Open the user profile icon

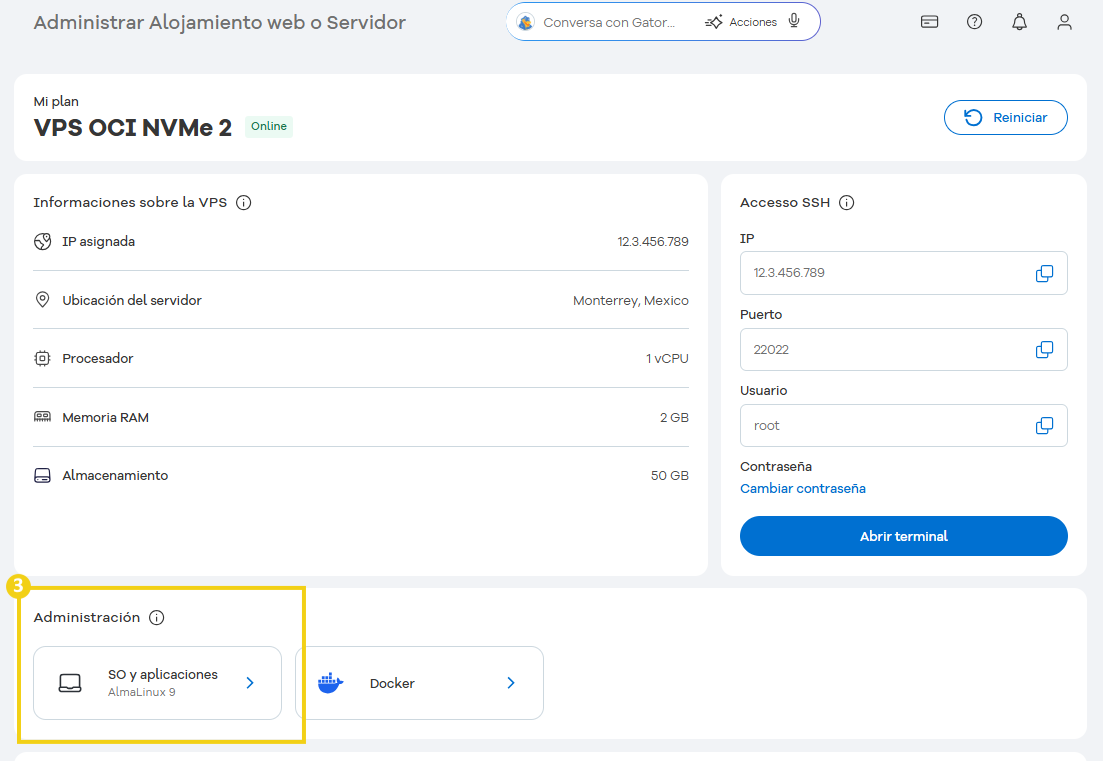pyautogui.click(x=1064, y=21)
